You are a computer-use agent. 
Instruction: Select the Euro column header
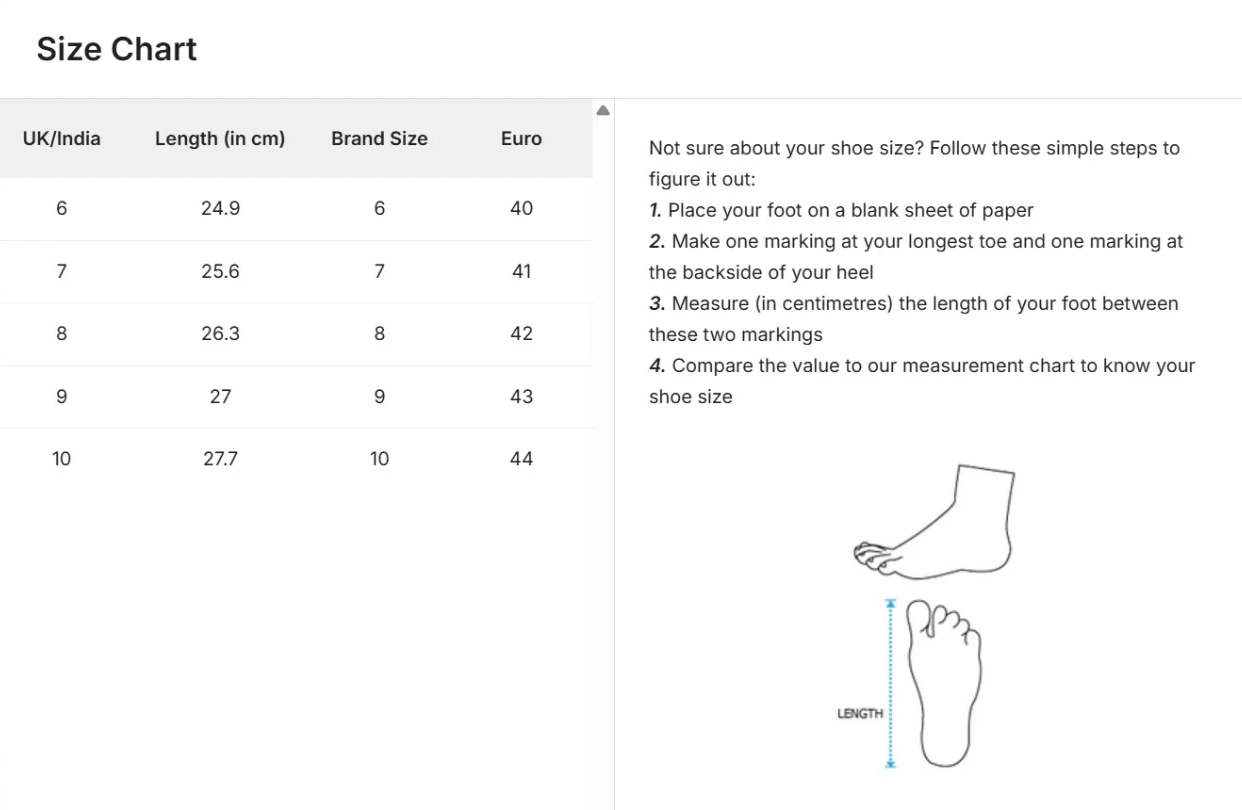521,139
